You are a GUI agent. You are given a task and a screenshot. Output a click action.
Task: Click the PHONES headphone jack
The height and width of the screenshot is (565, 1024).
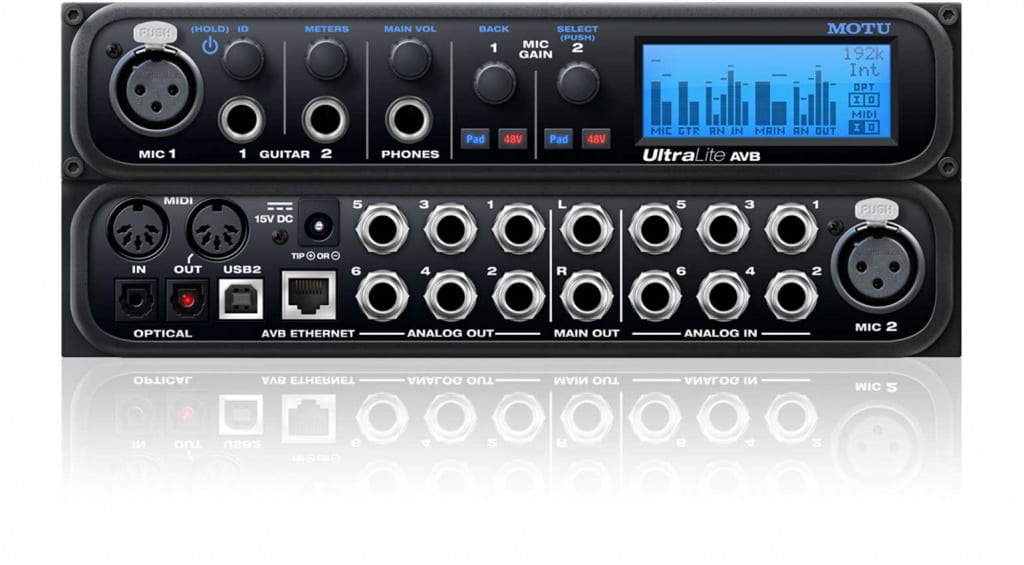coord(409,120)
